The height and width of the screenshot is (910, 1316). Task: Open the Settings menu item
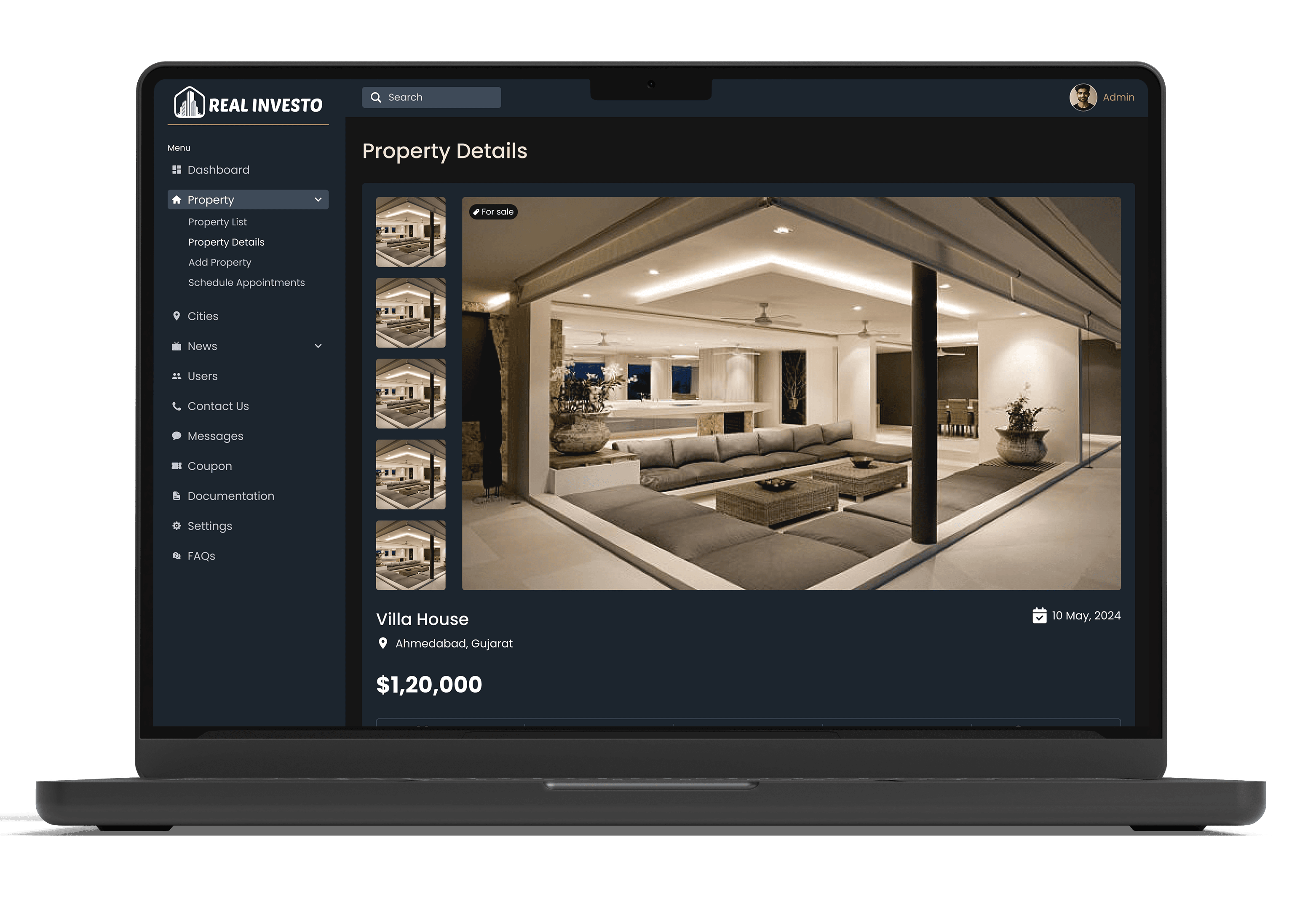click(210, 526)
